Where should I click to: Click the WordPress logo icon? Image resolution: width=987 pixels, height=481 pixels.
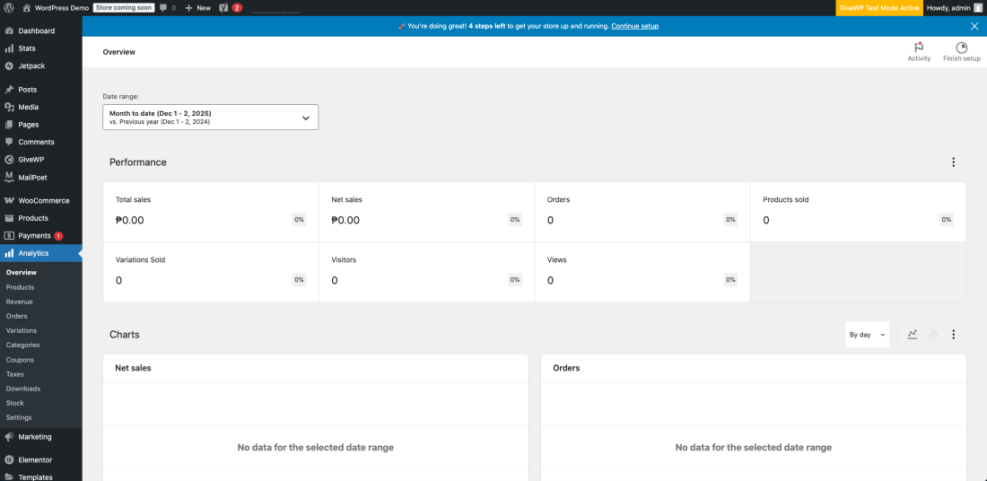(8, 8)
